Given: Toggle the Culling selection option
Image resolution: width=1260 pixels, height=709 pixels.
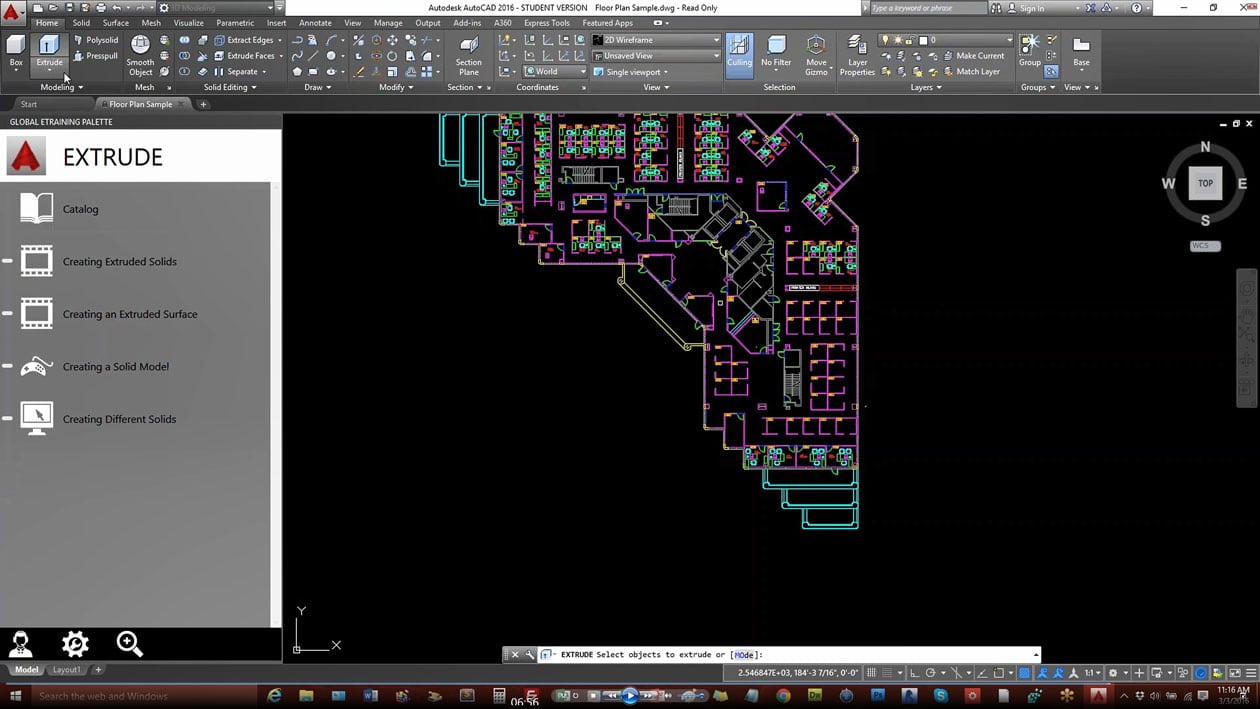Looking at the screenshot, I should click(739, 53).
